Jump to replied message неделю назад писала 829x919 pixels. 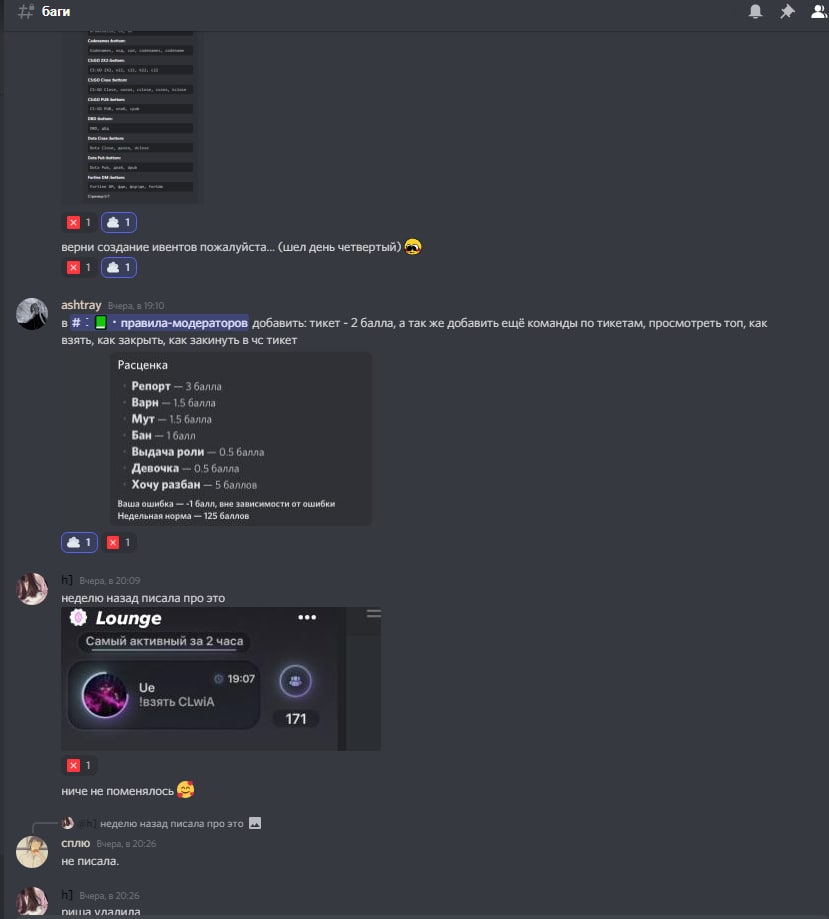172,823
